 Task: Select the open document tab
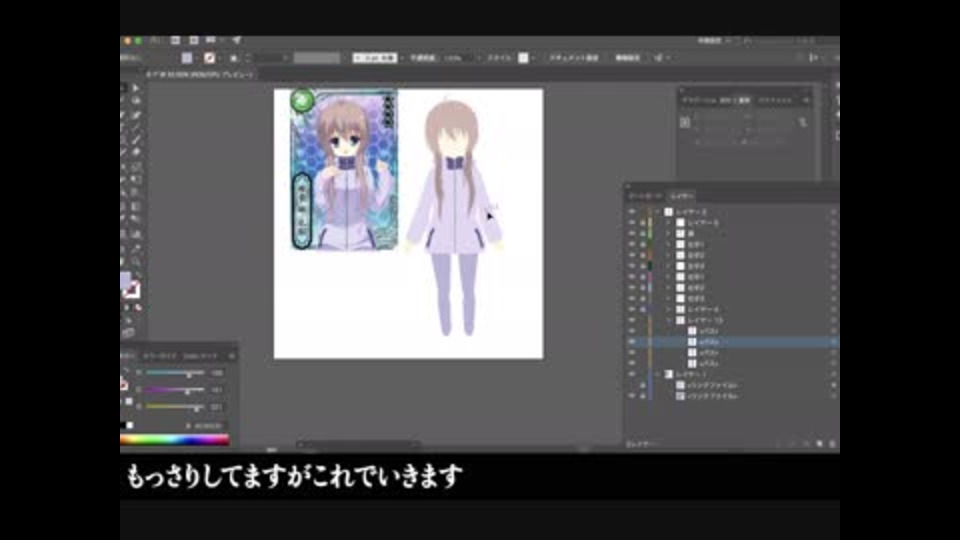click(x=200, y=75)
